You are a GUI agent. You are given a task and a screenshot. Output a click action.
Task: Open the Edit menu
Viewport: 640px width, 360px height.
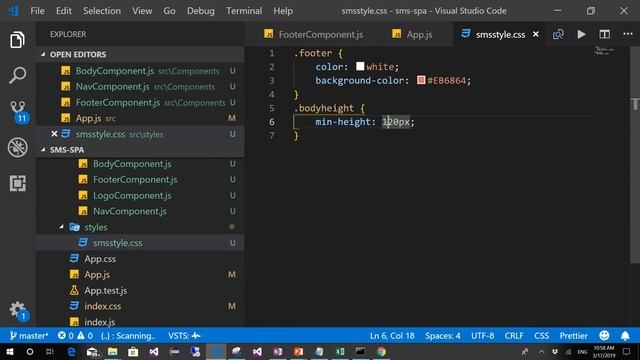(63, 11)
